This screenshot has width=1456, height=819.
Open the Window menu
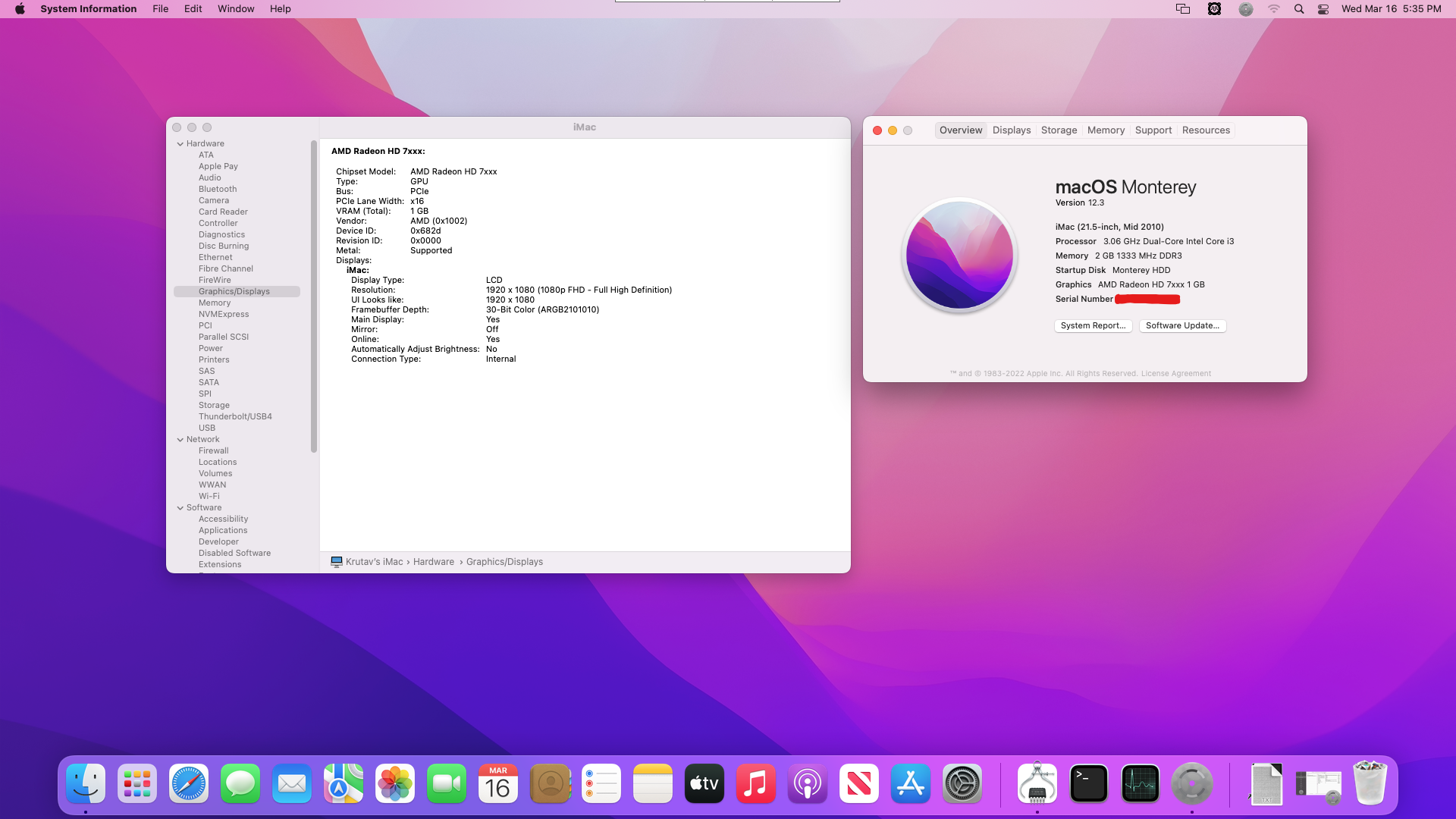pos(236,9)
